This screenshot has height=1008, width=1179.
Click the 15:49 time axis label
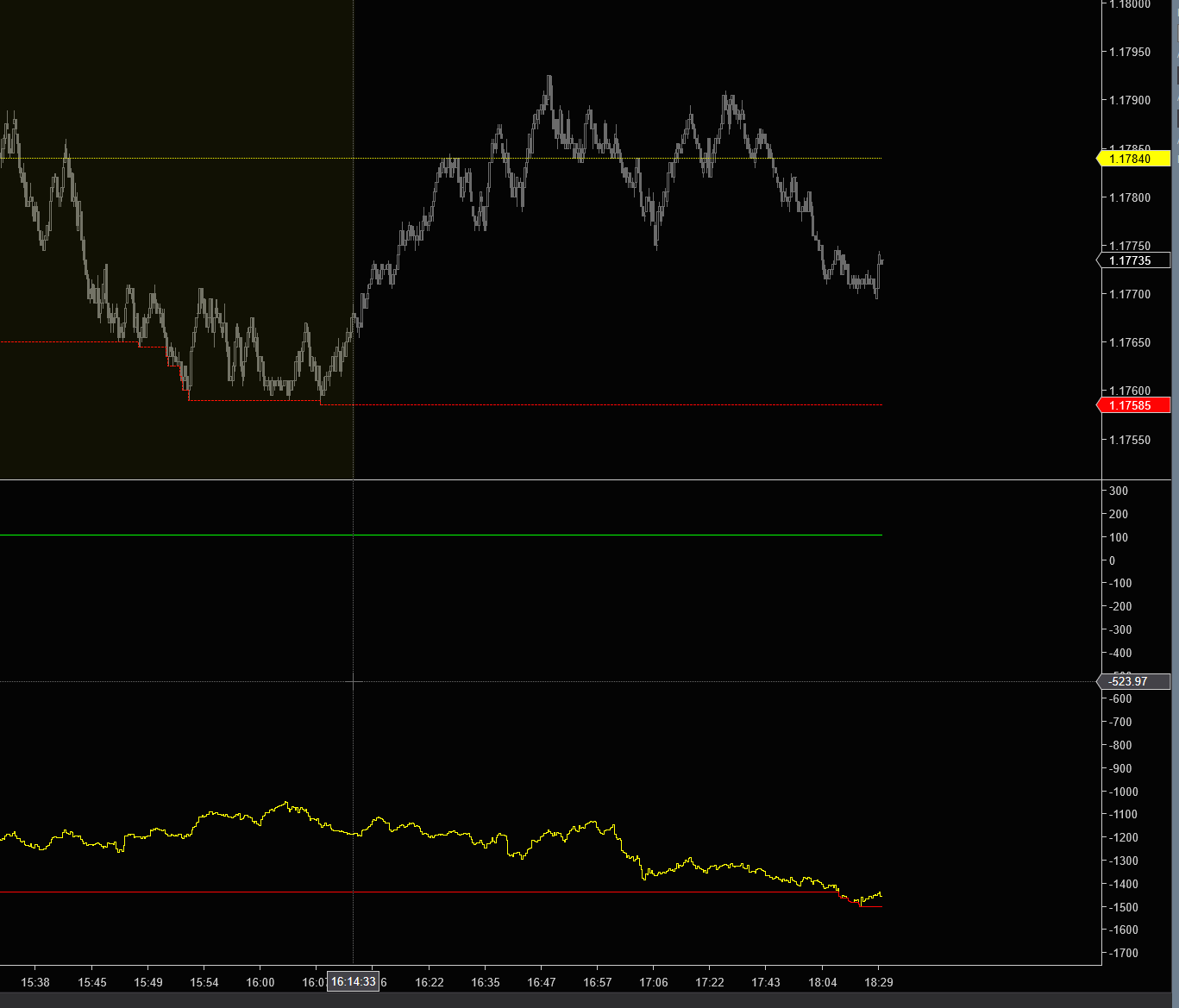[148, 982]
